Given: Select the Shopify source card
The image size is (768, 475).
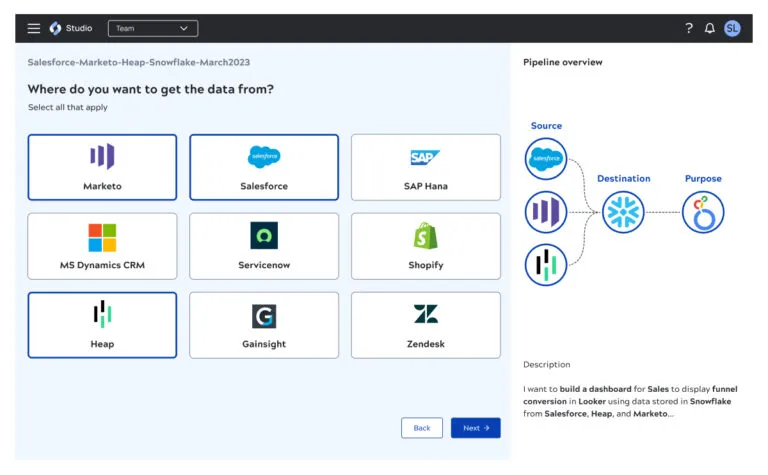Looking at the screenshot, I should pyautogui.click(x=426, y=246).
